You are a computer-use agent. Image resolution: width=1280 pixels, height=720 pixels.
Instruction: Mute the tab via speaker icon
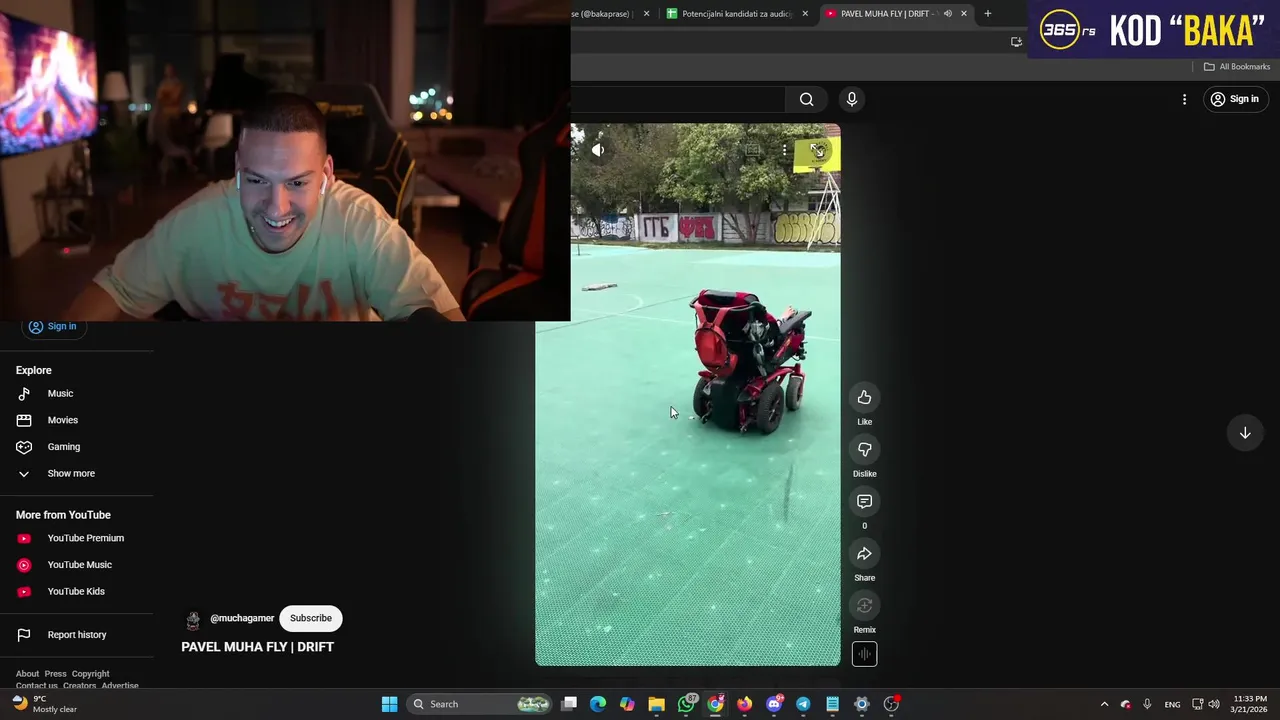pyautogui.click(x=947, y=13)
